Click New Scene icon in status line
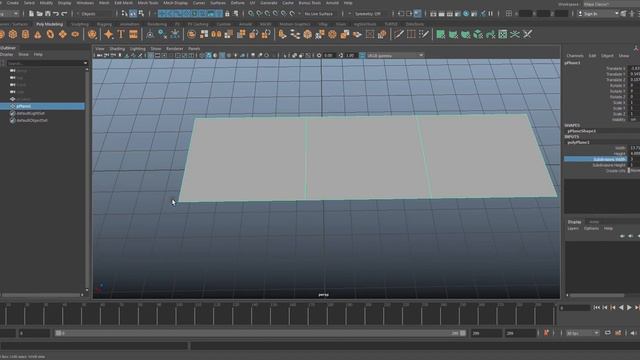This screenshot has width=640, height=360. (x=31, y=13)
